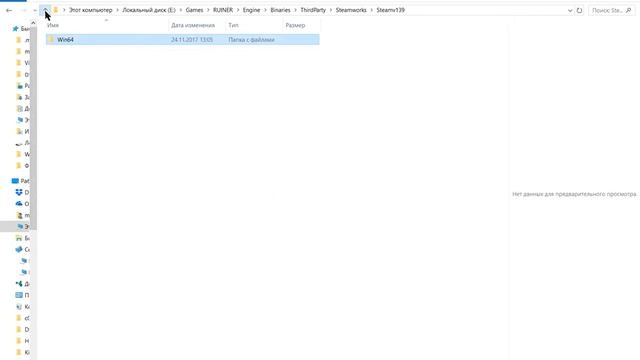The image size is (640, 360).
Task: Refresh the current folder view
Action: [579, 11]
